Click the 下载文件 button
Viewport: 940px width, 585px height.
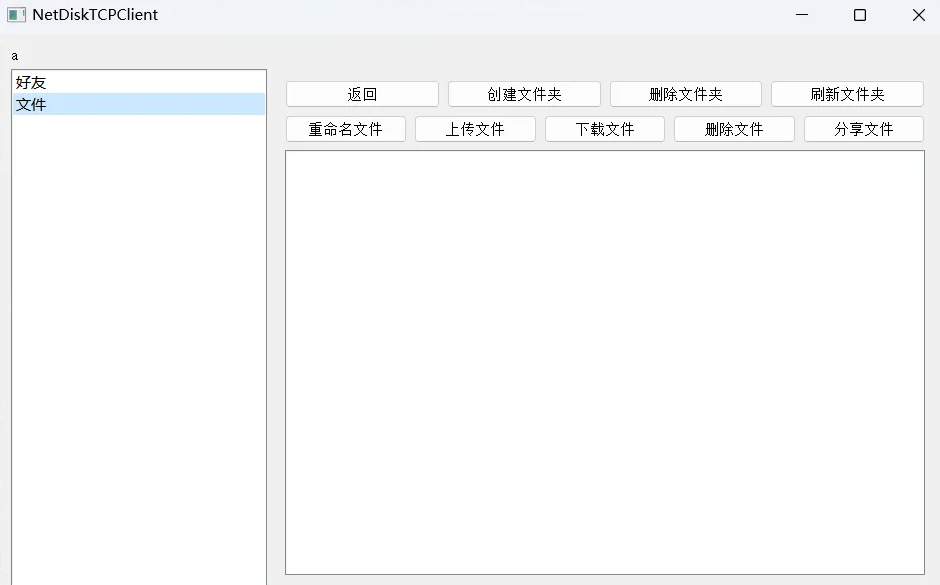click(x=605, y=129)
